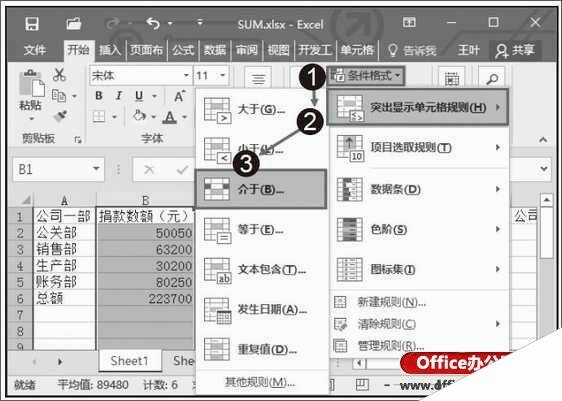
Task: Click the Open folder icon
Action: pos(73,24)
